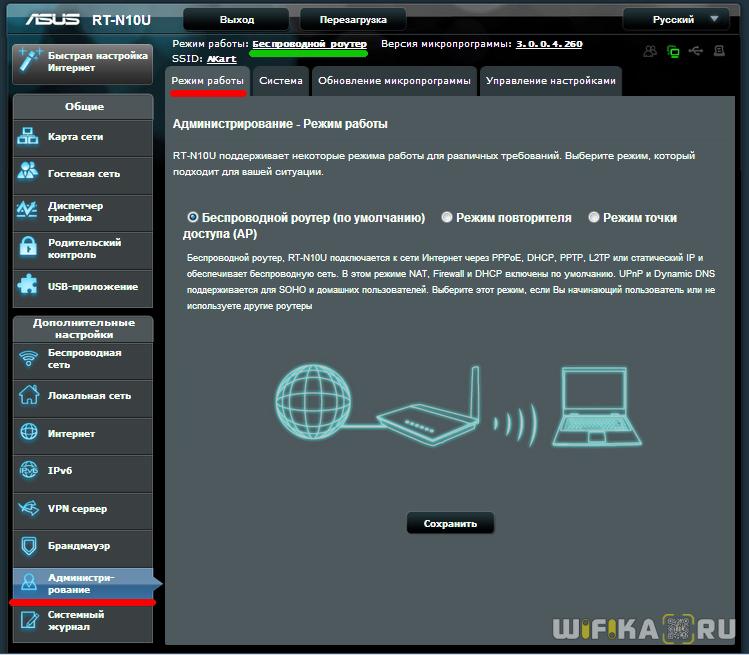Switch to the Режим работы tab
Screen dimensions: 749x655
[x=207, y=81]
